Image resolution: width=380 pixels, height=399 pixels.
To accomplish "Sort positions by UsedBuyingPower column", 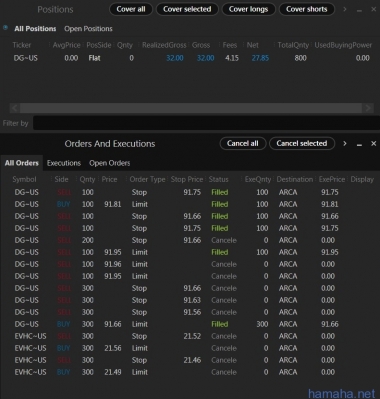I will (x=343, y=45).
